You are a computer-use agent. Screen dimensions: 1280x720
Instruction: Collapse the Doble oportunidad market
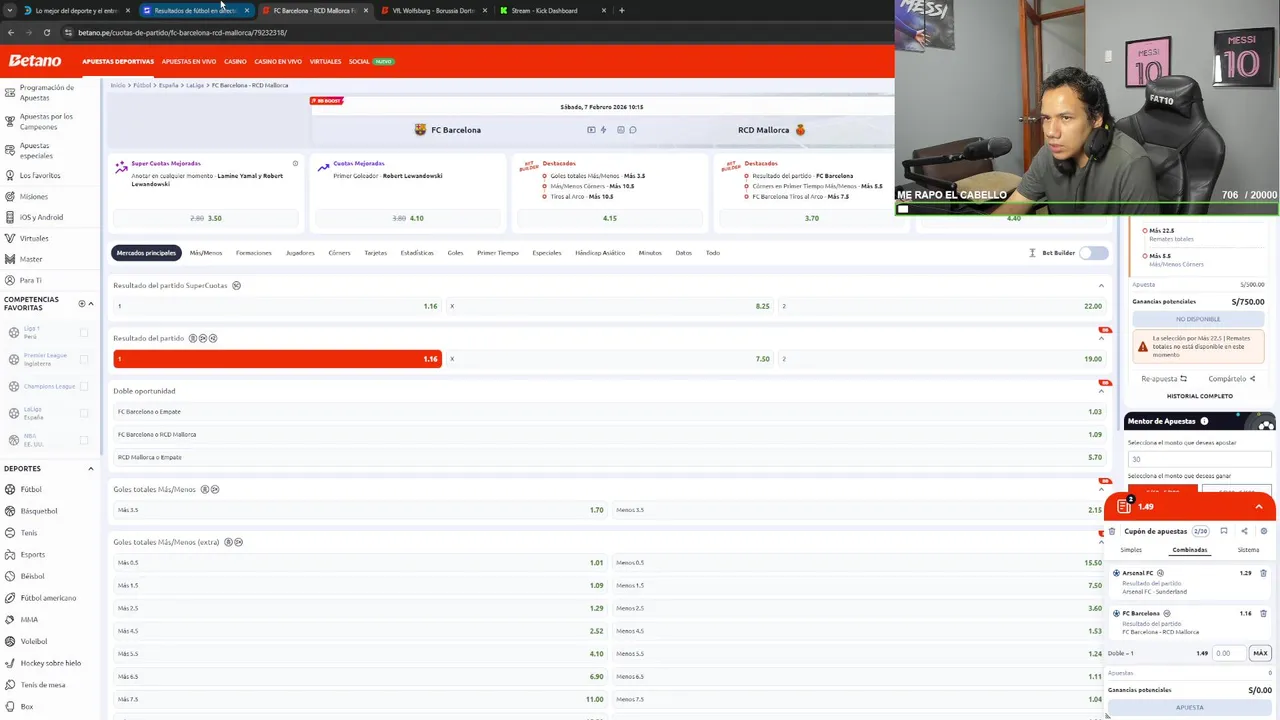[1101, 391]
